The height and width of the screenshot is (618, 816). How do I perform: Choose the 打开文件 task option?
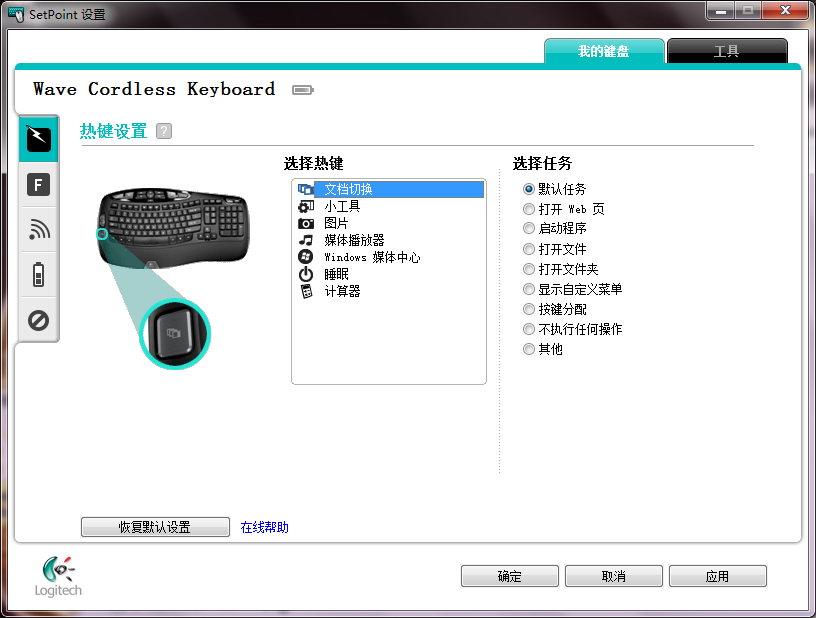click(555, 249)
